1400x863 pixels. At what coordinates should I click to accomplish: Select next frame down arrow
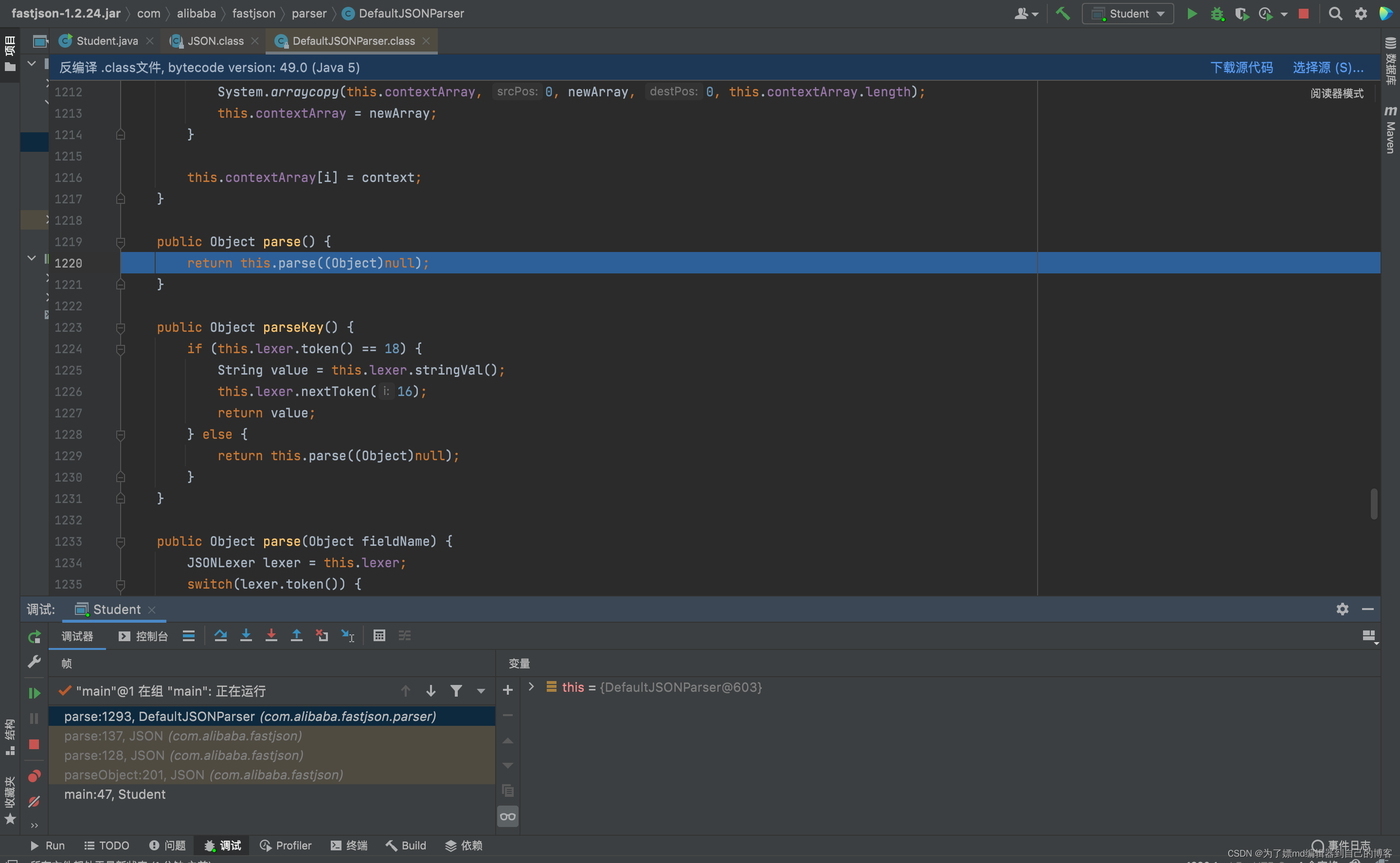(431, 691)
